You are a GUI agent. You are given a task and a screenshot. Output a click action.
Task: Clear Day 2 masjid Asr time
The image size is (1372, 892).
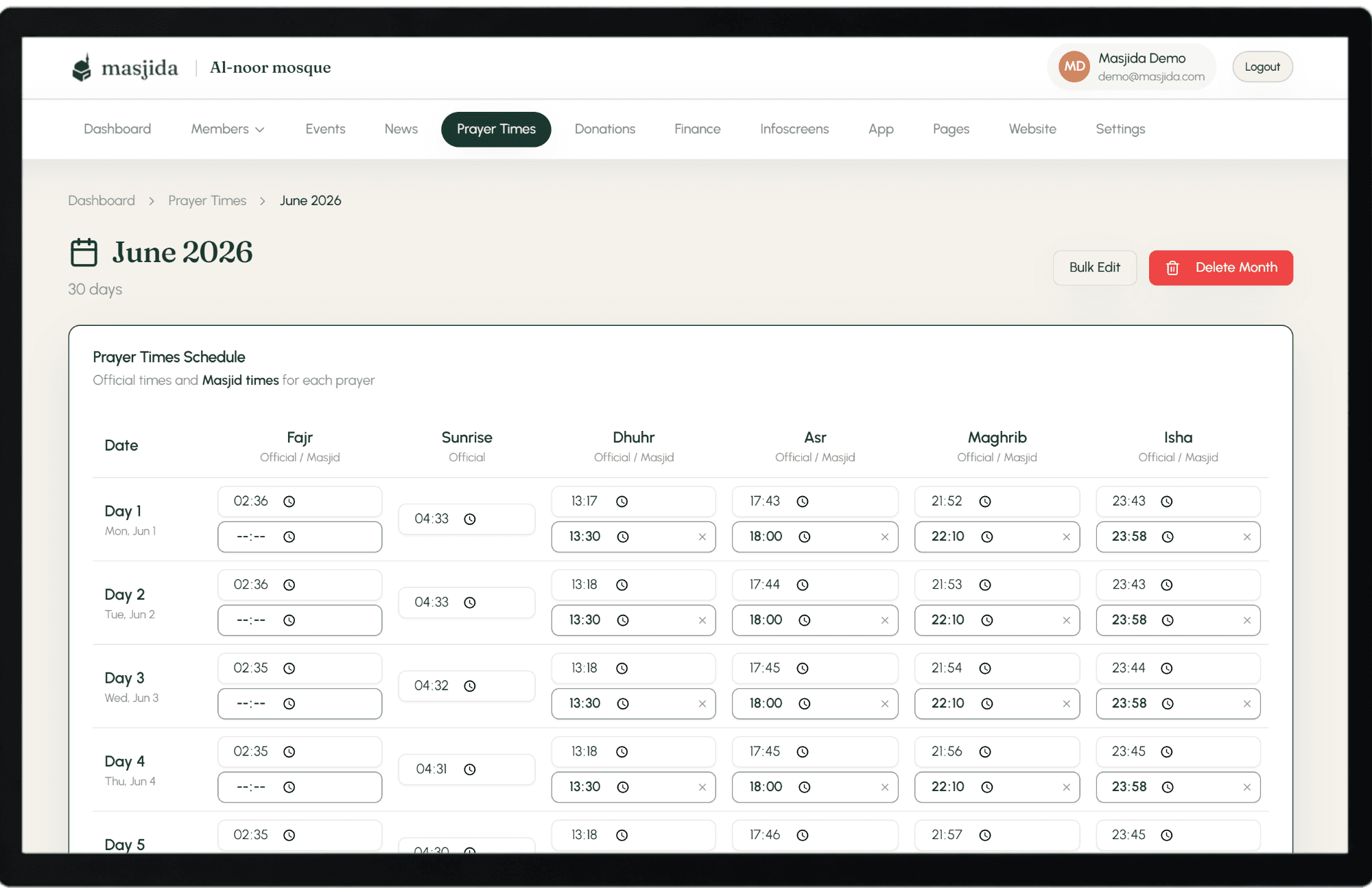[x=885, y=620]
